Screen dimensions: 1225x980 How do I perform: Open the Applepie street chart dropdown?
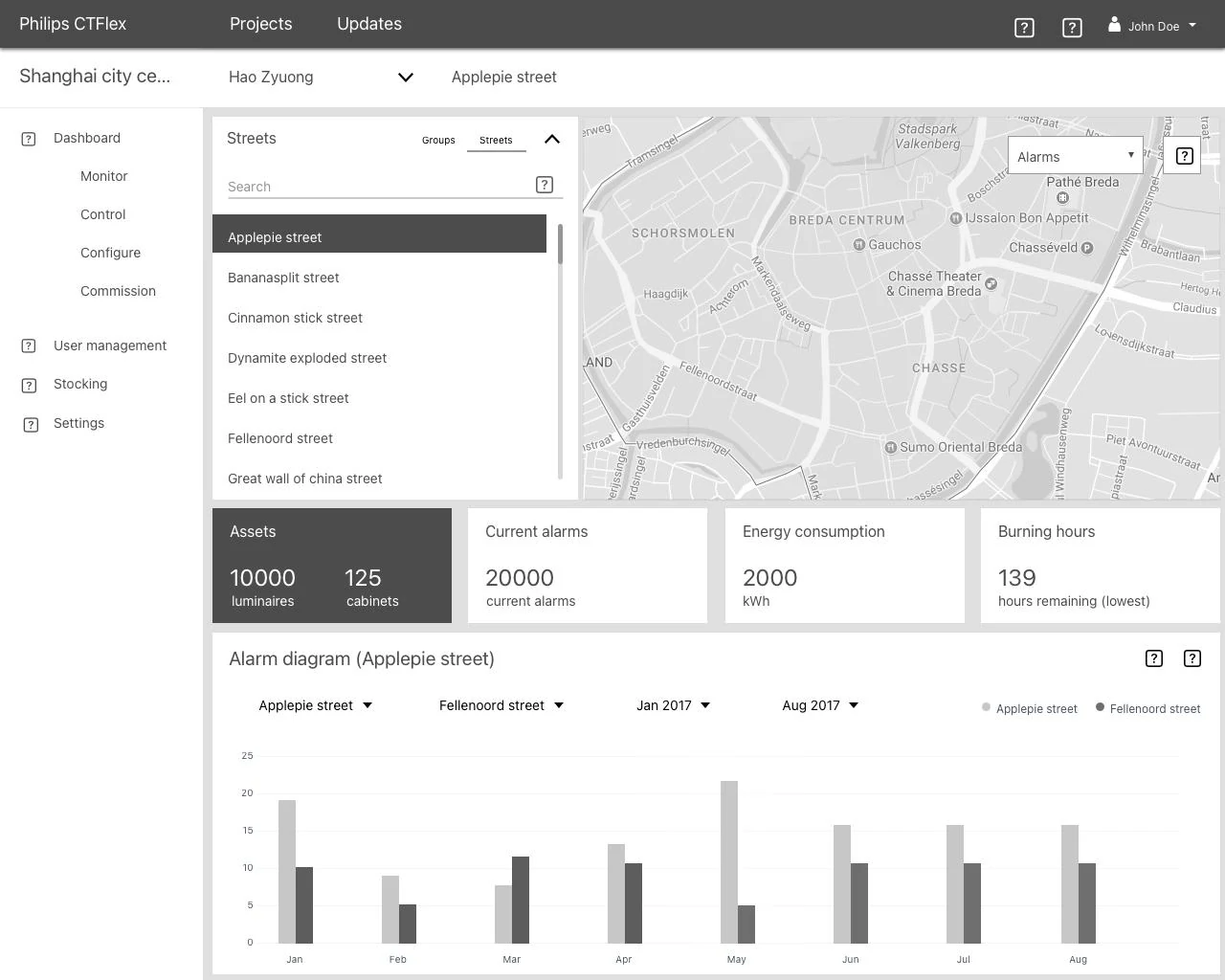pos(315,705)
